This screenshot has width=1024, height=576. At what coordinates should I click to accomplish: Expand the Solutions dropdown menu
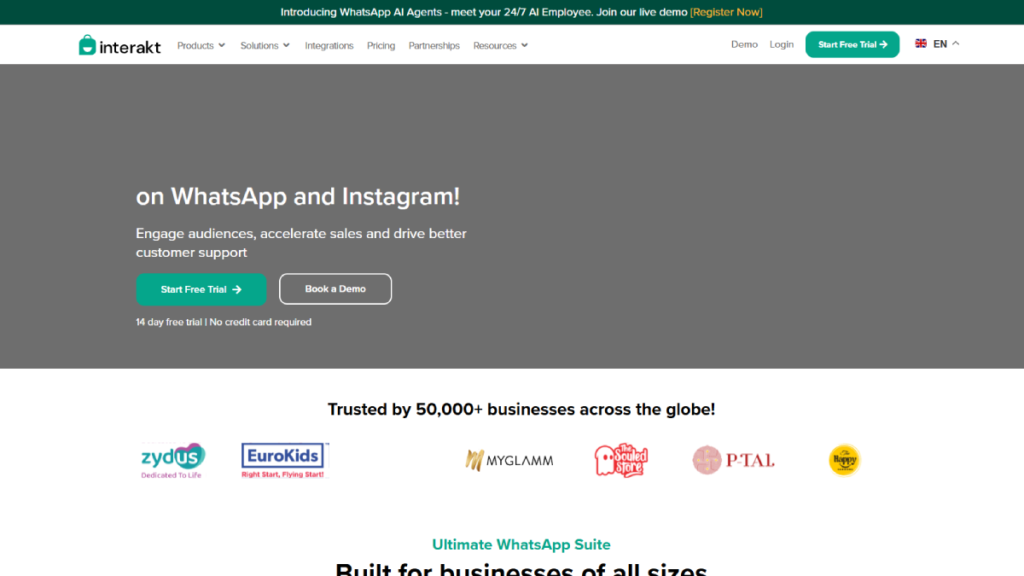click(265, 45)
